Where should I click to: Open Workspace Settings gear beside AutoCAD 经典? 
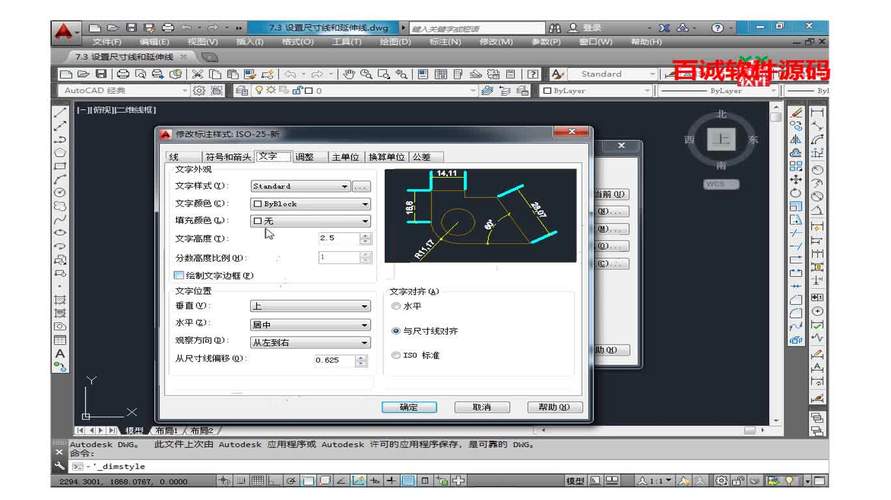[199, 90]
